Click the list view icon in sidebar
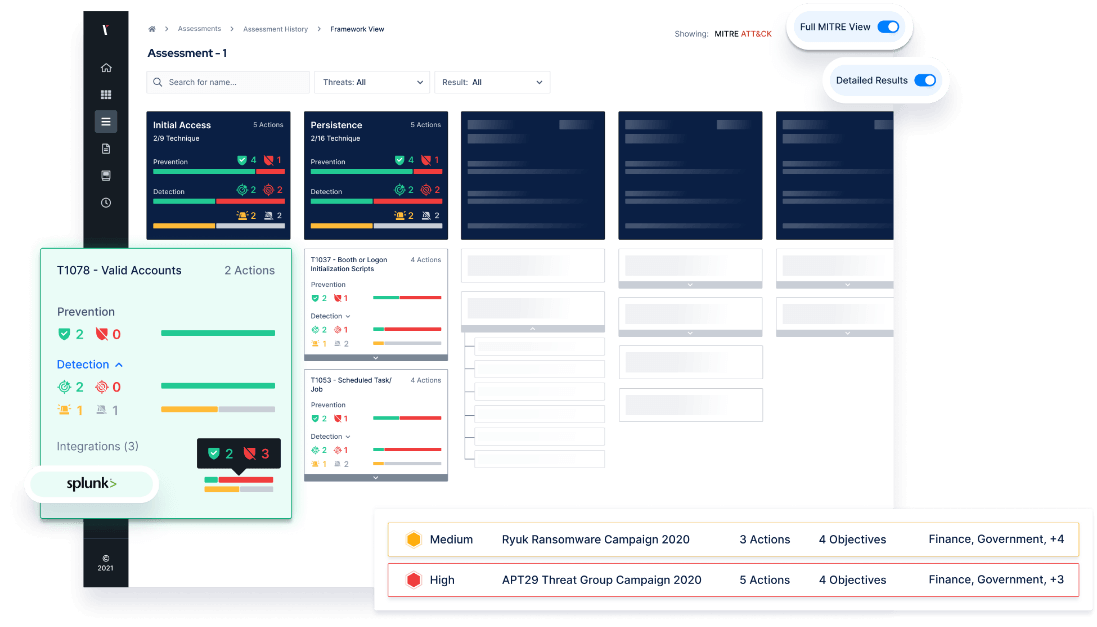1097x627 pixels. [x=106, y=121]
